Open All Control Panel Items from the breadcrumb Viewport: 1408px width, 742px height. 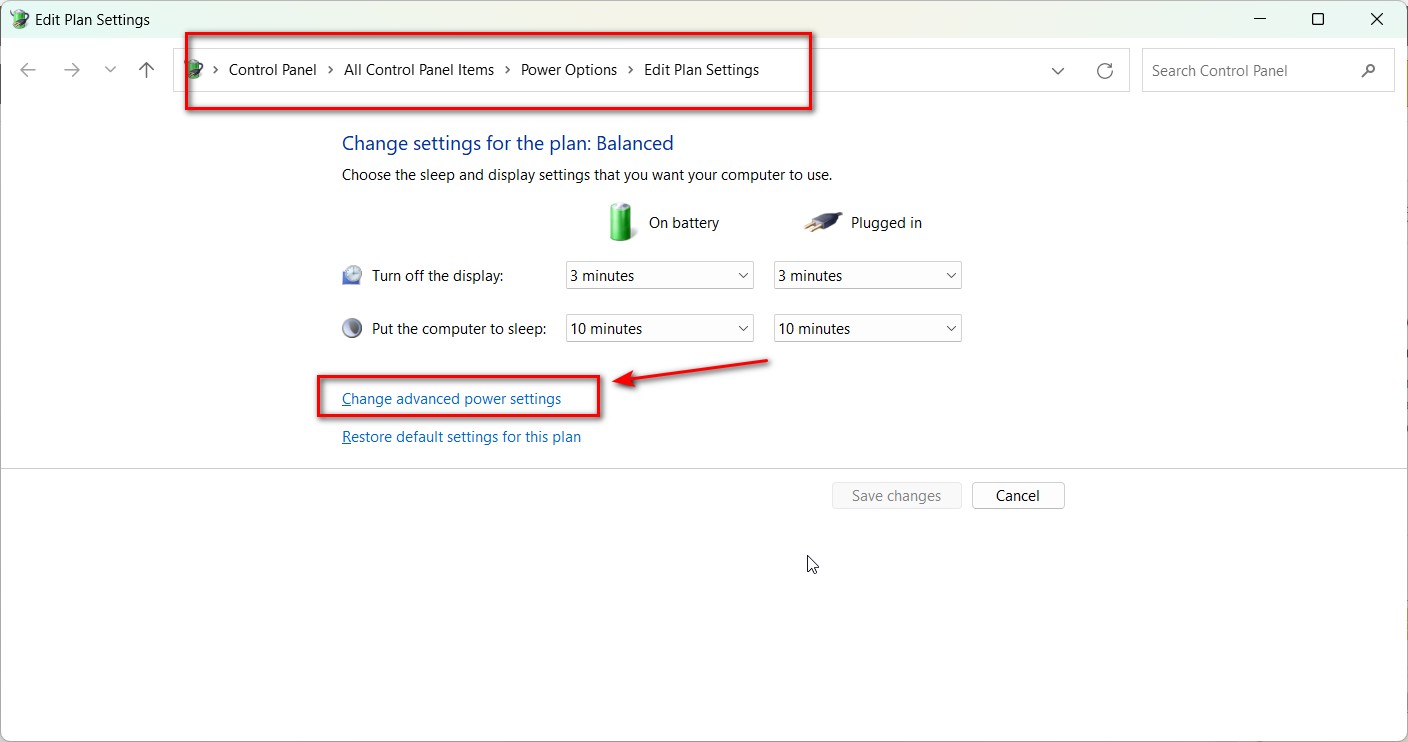click(419, 69)
